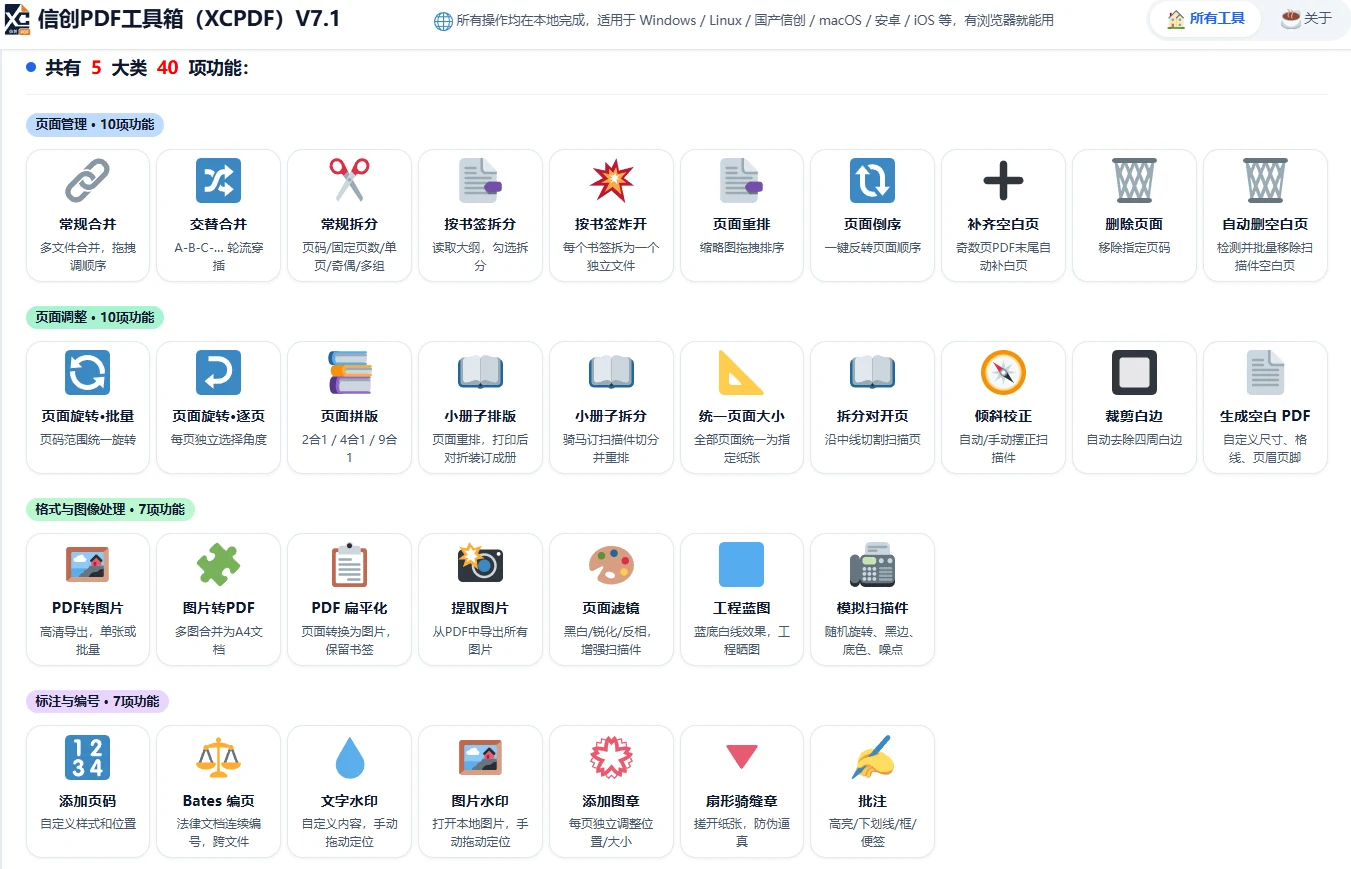Open the 图片水印 image watermark tool
1351x869 pixels.
480,792
